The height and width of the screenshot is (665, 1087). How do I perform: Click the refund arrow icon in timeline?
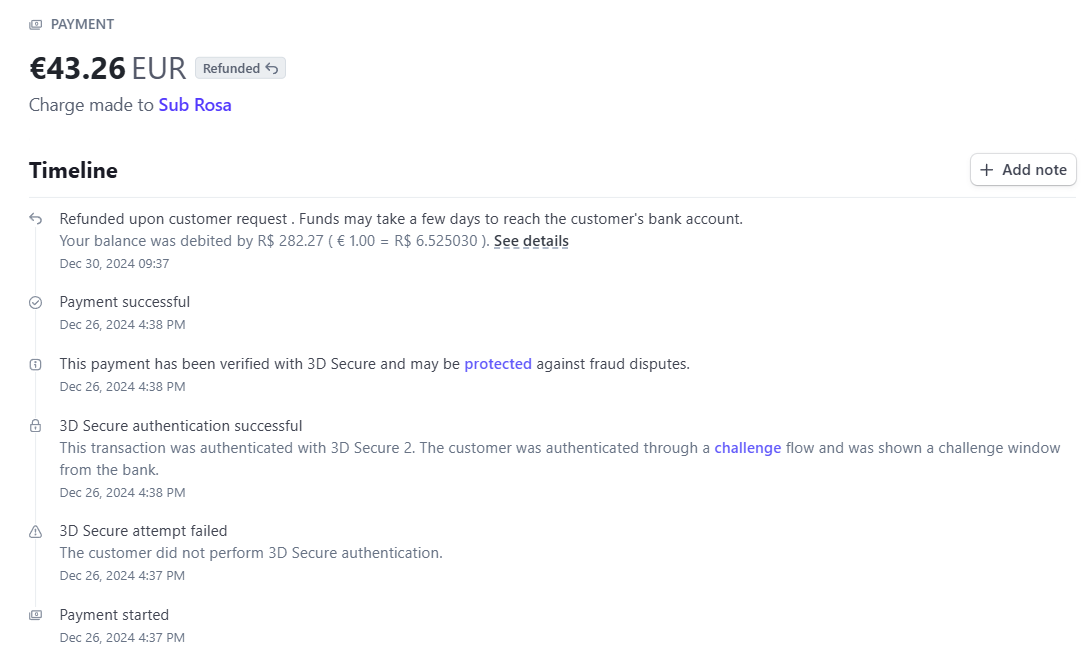35,219
